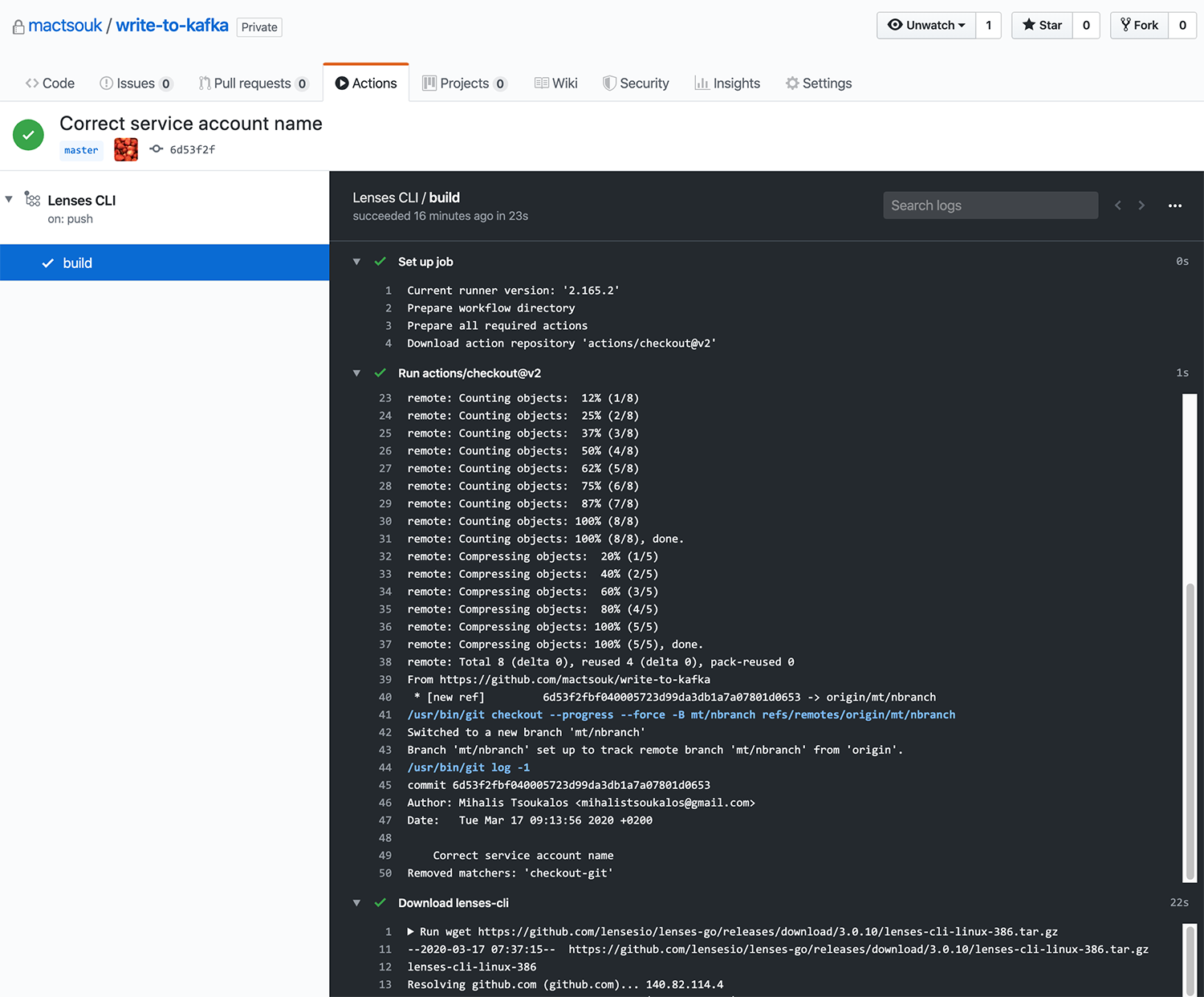The height and width of the screenshot is (997, 1204).
Task: Go to next log search result
Action: coord(1141,206)
